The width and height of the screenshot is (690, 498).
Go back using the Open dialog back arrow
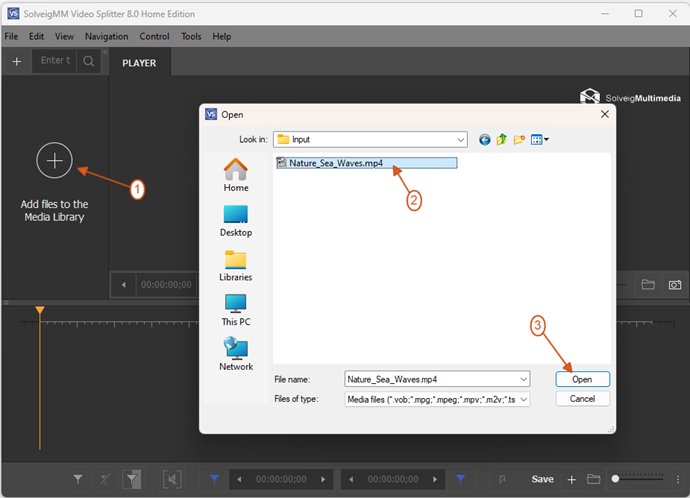tap(484, 140)
